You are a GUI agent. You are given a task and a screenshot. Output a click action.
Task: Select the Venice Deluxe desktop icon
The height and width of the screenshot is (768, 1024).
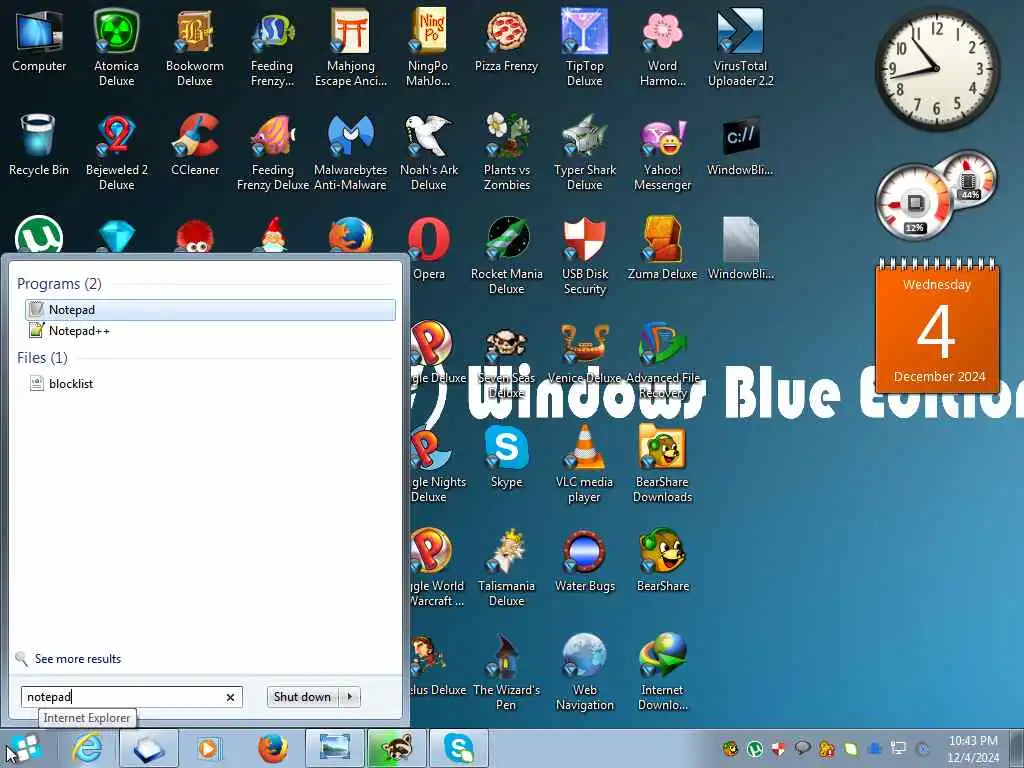coord(584,353)
